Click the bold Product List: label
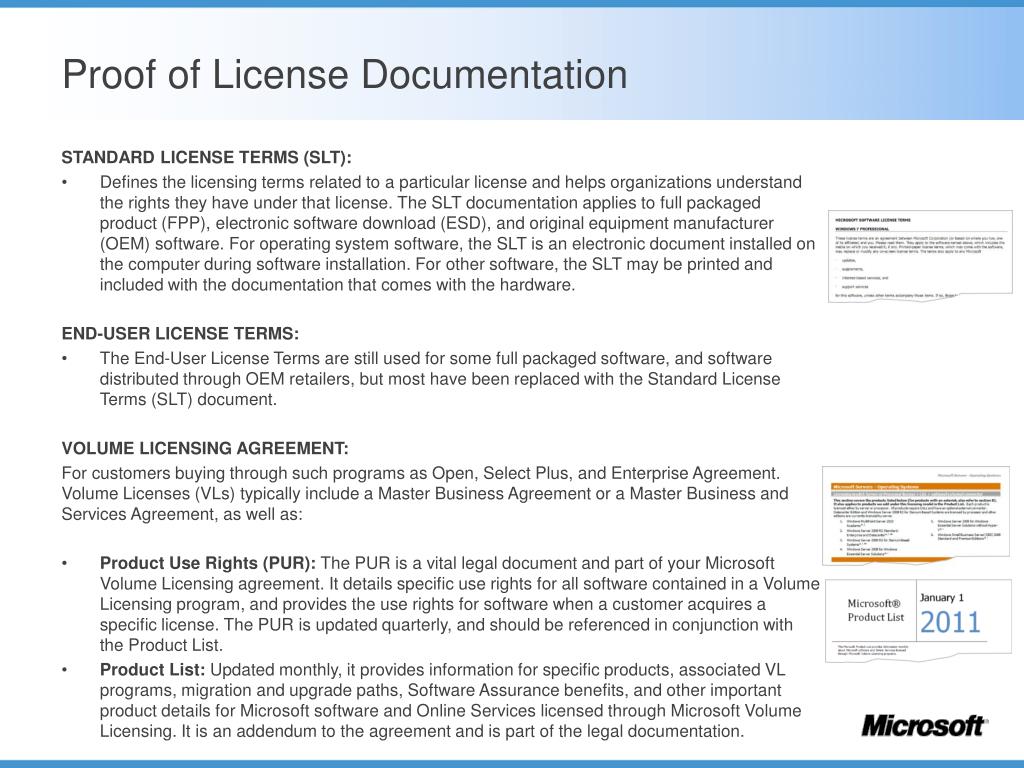Screen dimensions: 1024x768 [152, 670]
